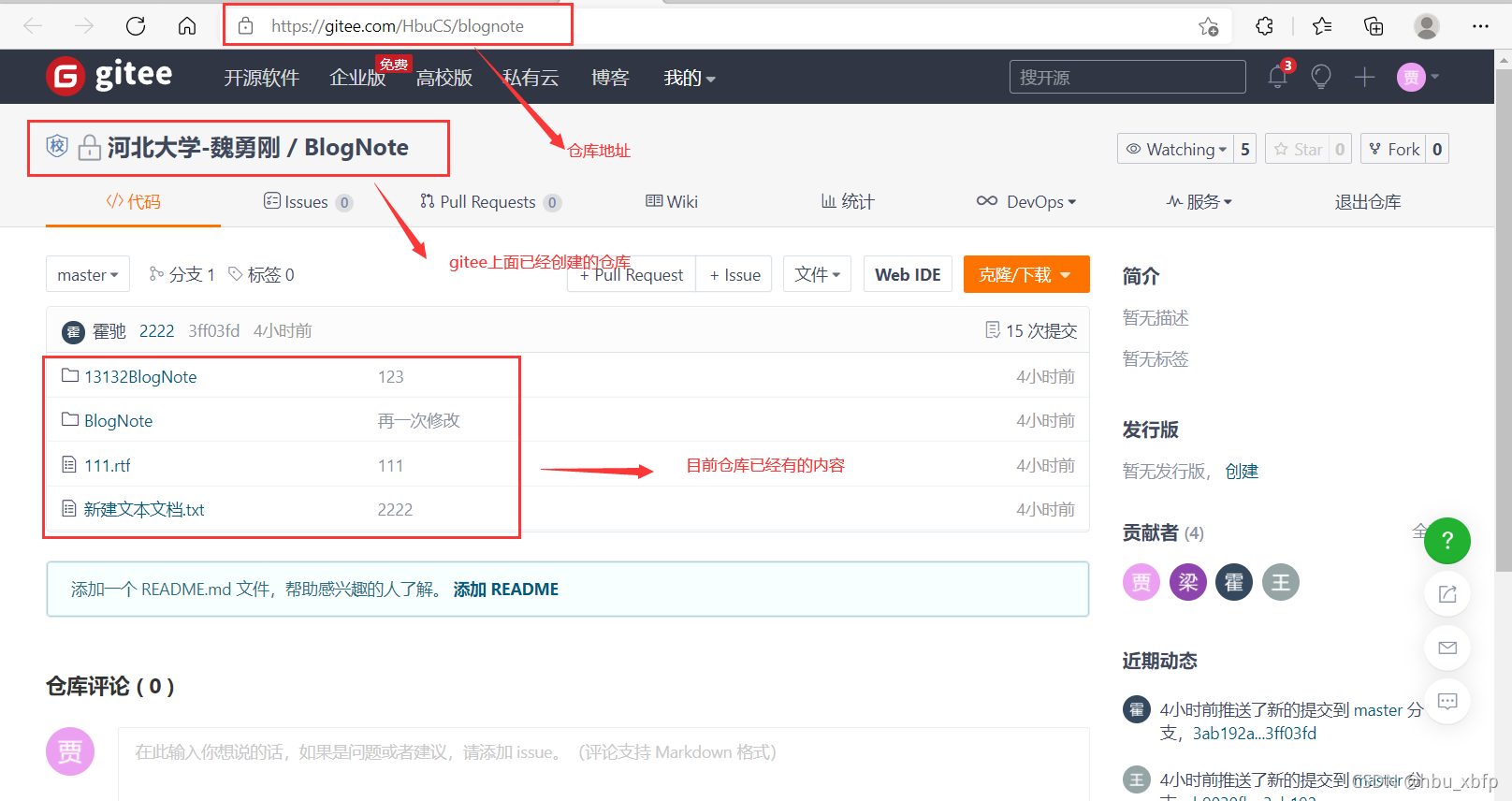This screenshot has height=801, width=1512.
Task: Open 高校版 in top navigation
Action: click(x=444, y=78)
